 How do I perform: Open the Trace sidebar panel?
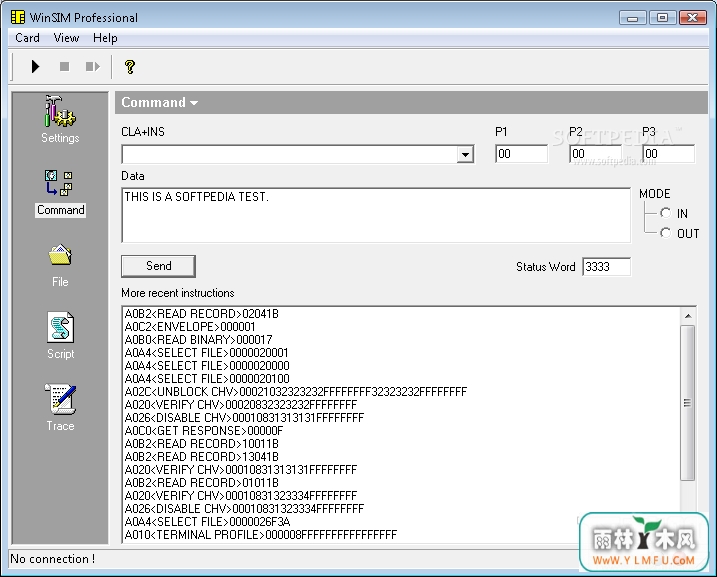pyautogui.click(x=60, y=407)
